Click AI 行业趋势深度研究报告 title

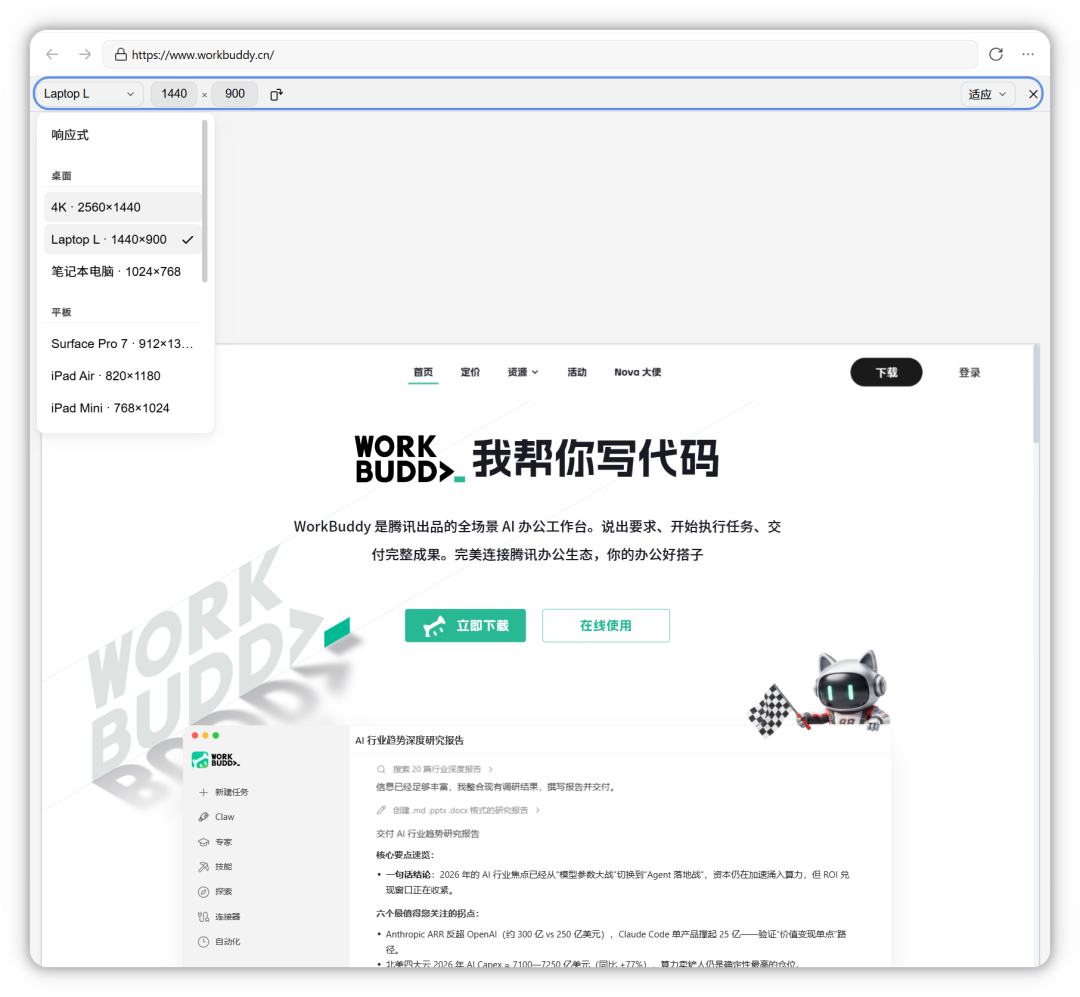(x=410, y=741)
